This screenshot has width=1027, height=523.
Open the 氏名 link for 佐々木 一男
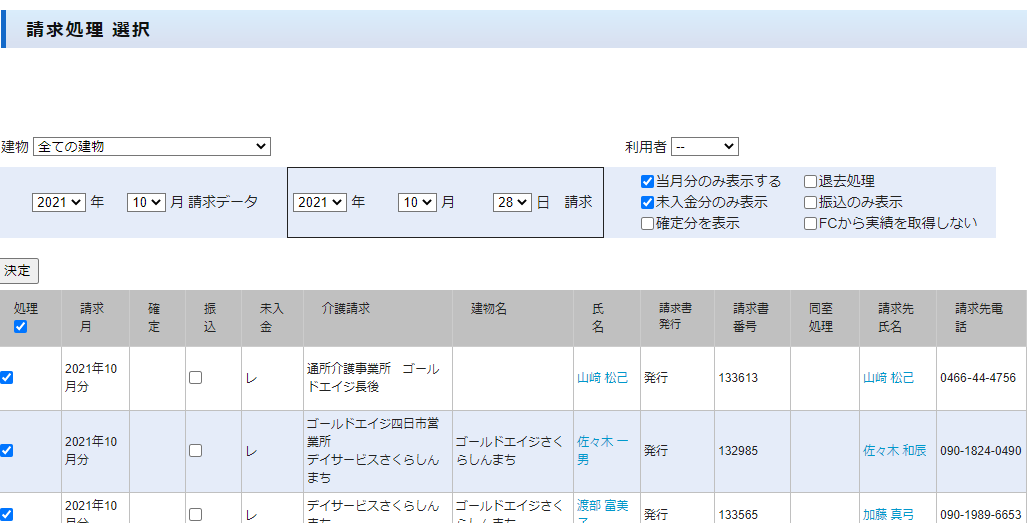pyautogui.click(x=602, y=450)
